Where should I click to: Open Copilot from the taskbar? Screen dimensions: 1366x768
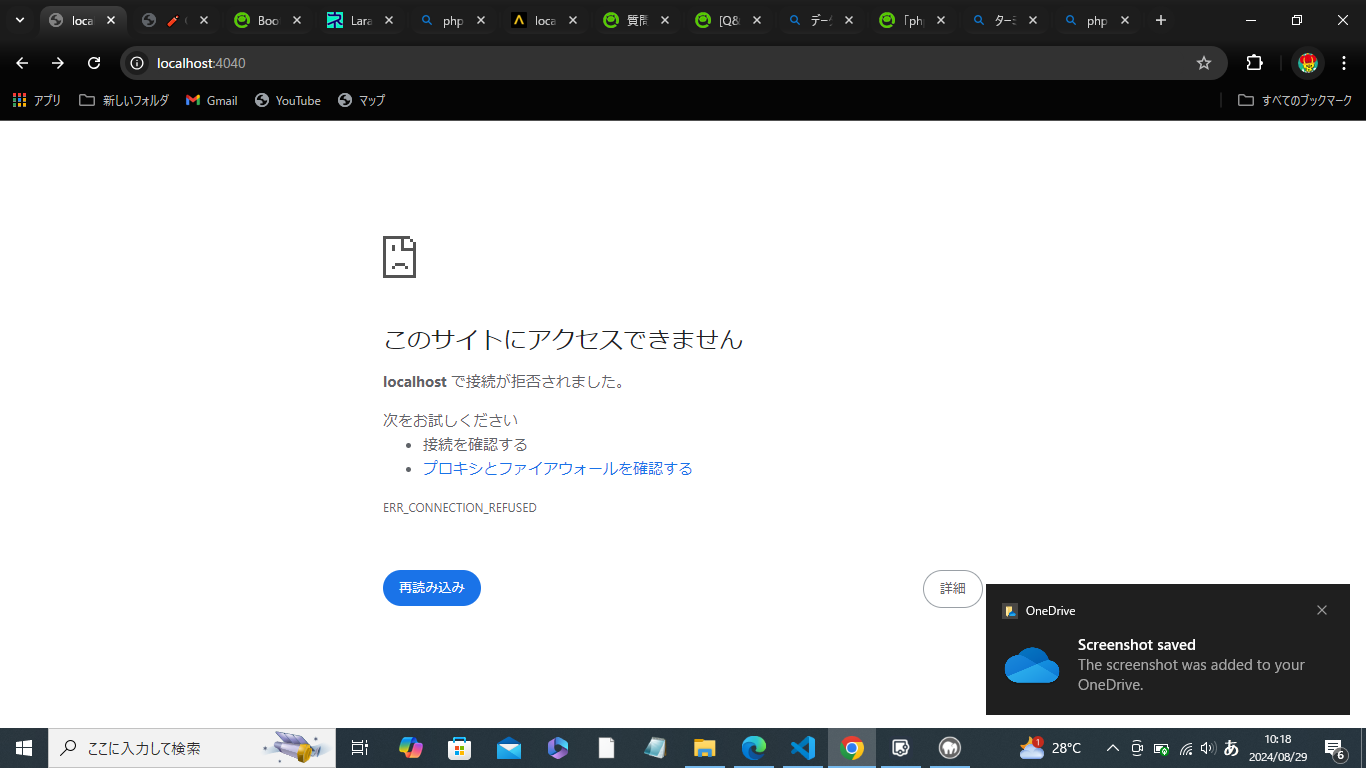[411, 748]
